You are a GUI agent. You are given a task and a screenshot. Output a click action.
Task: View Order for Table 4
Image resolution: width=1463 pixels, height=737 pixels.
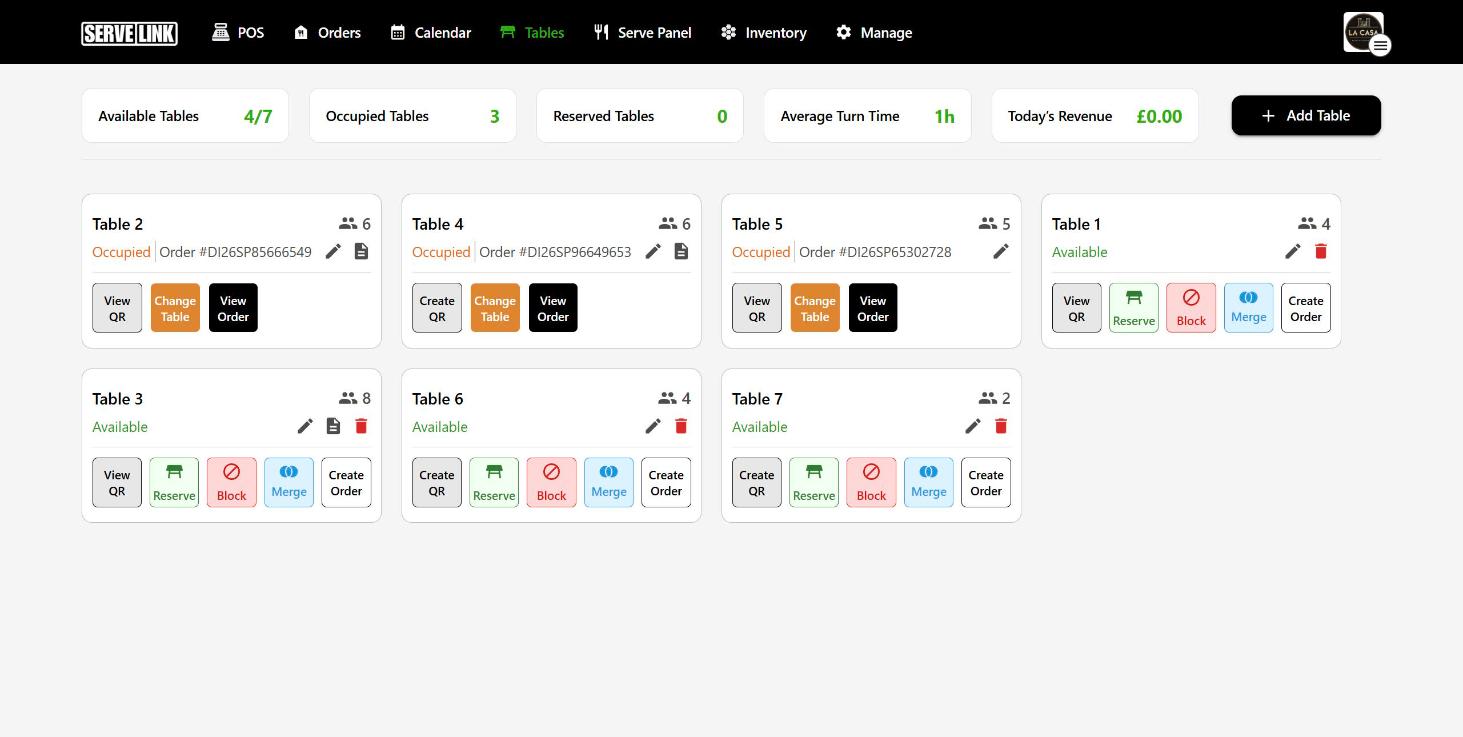[x=553, y=308]
